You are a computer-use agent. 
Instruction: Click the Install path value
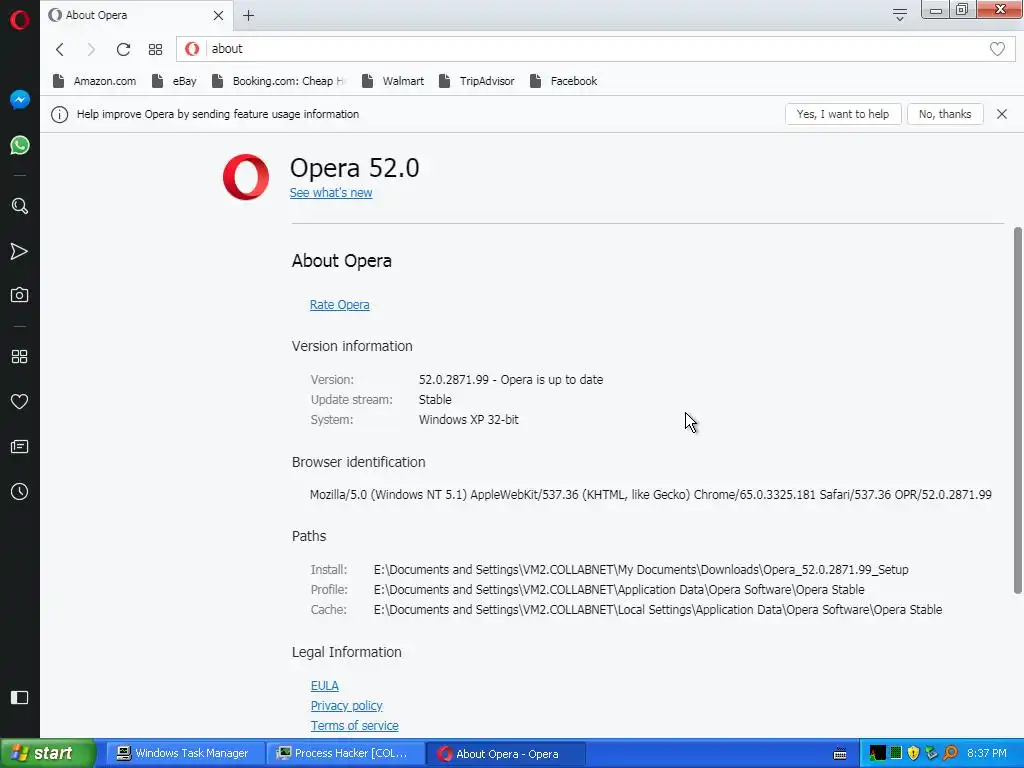[x=641, y=569]
